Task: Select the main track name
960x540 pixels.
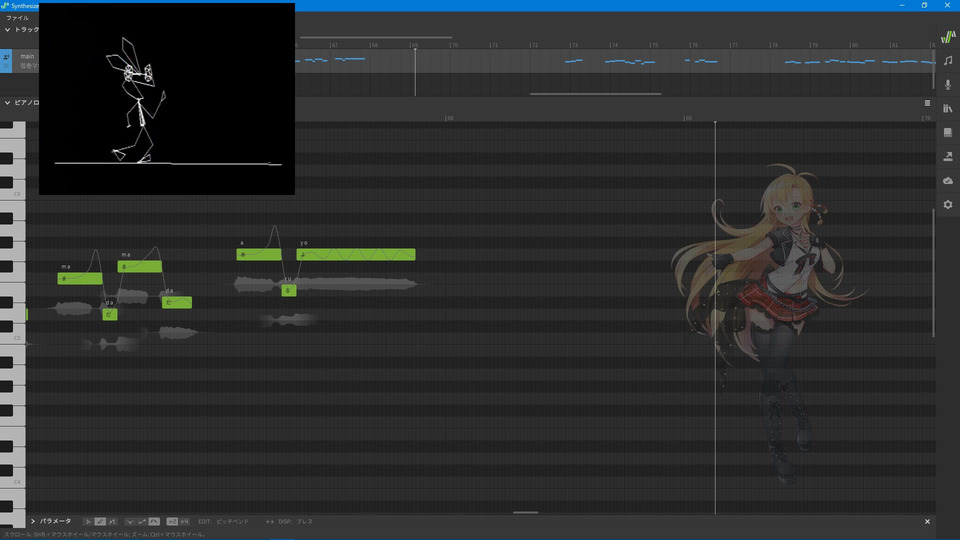Action: [27, 56]
